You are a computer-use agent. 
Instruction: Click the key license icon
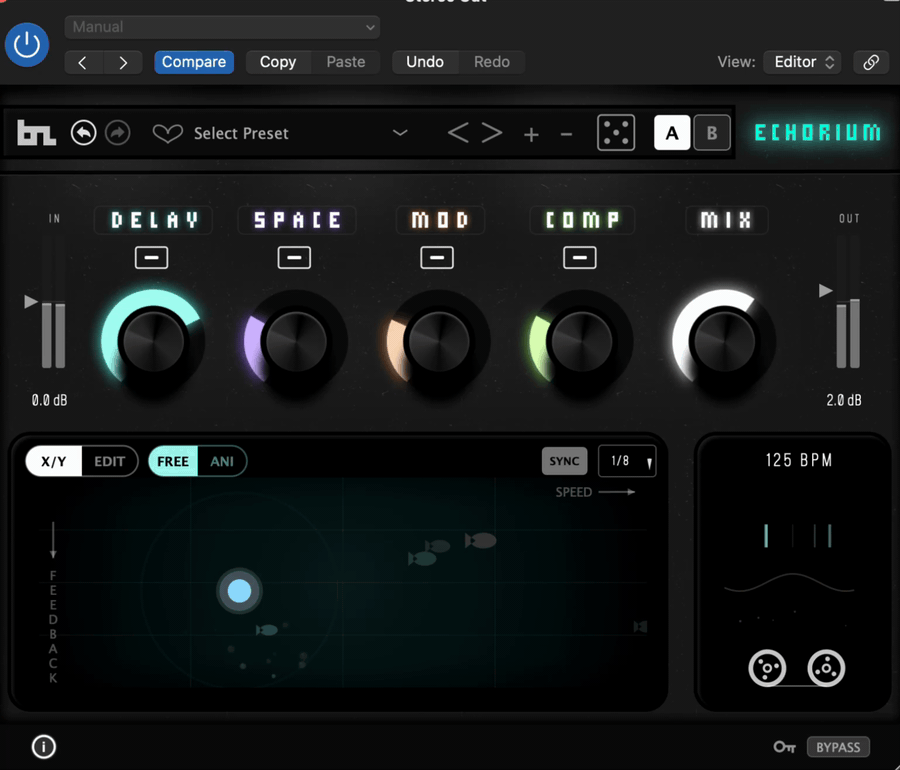[x=785, y=747]
